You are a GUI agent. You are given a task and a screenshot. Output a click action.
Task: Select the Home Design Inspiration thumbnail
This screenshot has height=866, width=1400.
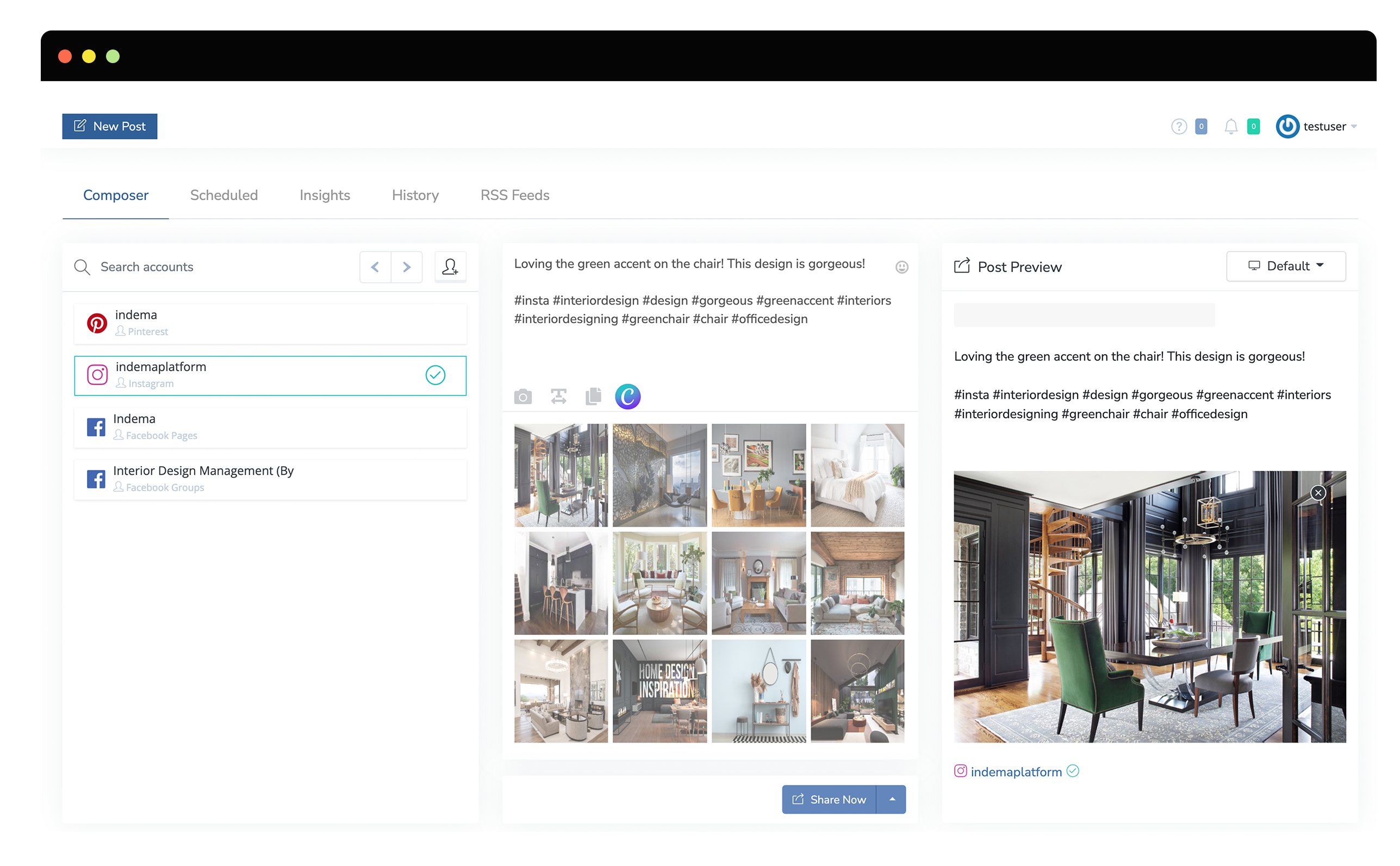point(659,691)
